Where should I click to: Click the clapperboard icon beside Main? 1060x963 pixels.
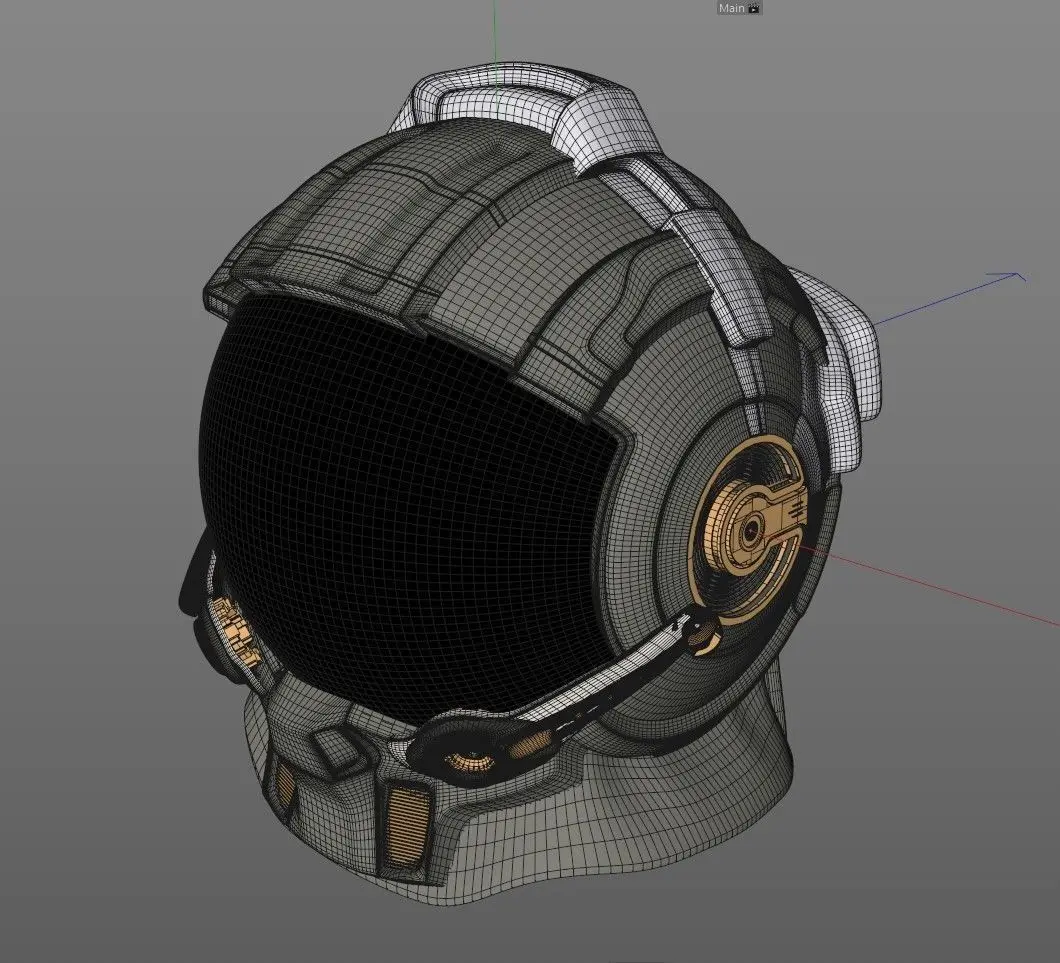pos(754,8)
